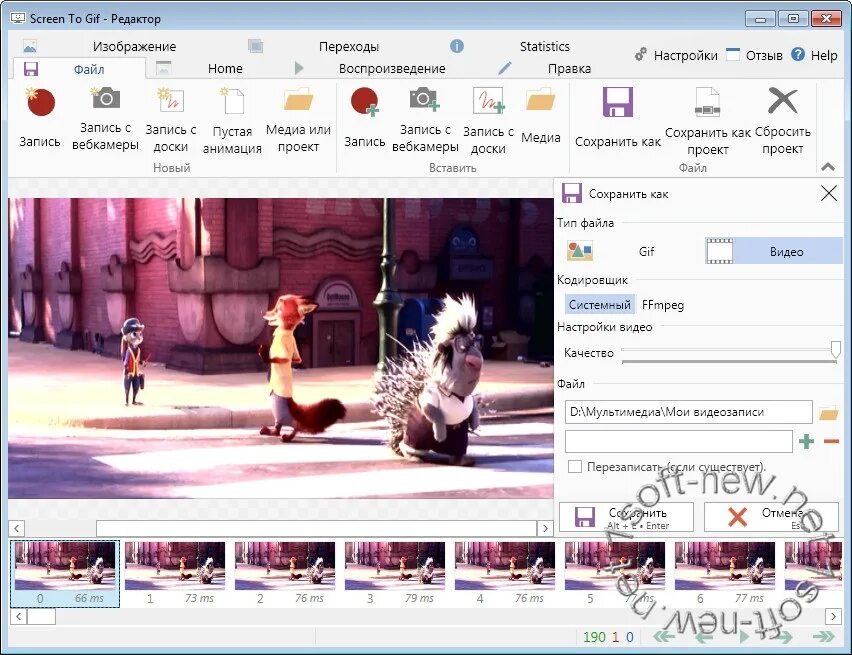This screenshot has width=852, height=655.
Task: Select Видео file type
Action: [x=773, y=251]
